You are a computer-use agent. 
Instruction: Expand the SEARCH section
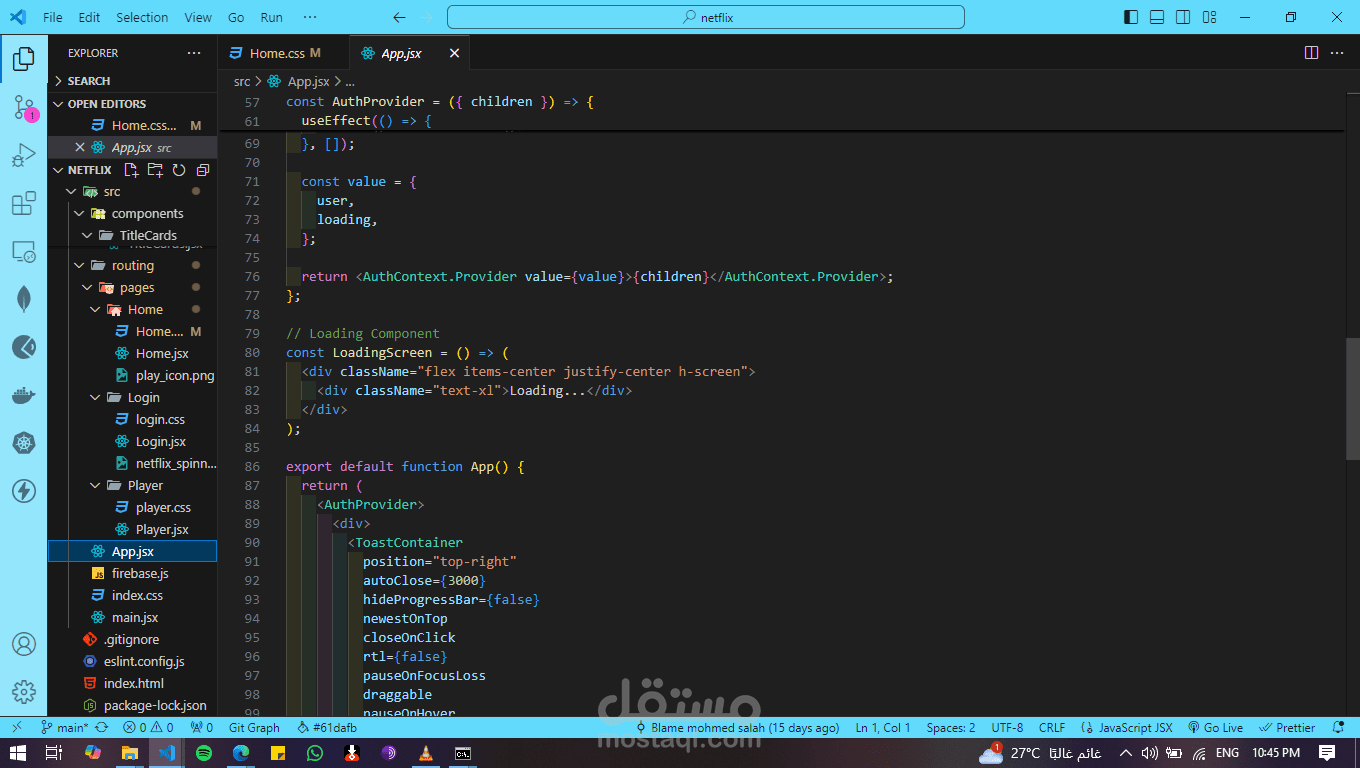[132, 81]
